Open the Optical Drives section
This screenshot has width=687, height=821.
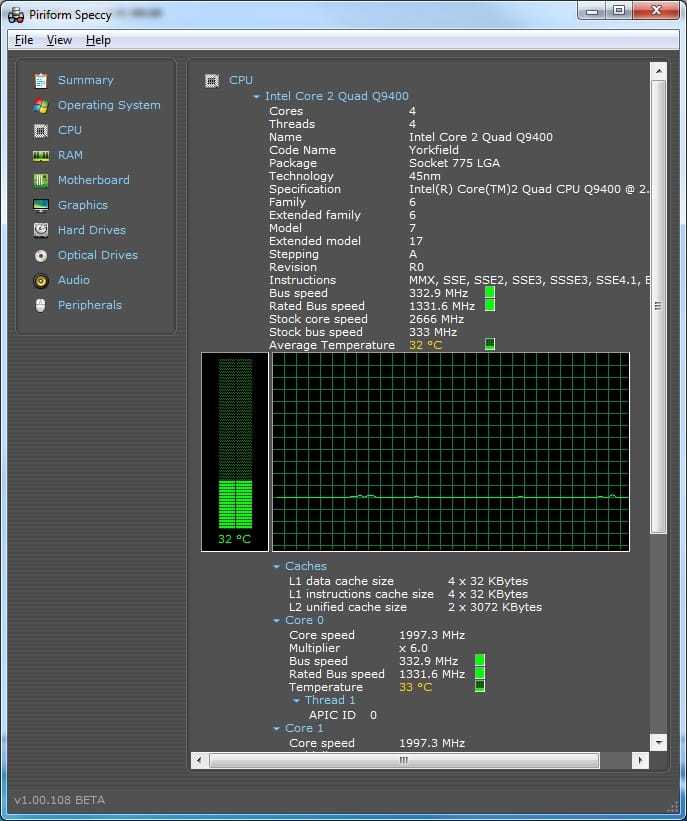(97, 255)
